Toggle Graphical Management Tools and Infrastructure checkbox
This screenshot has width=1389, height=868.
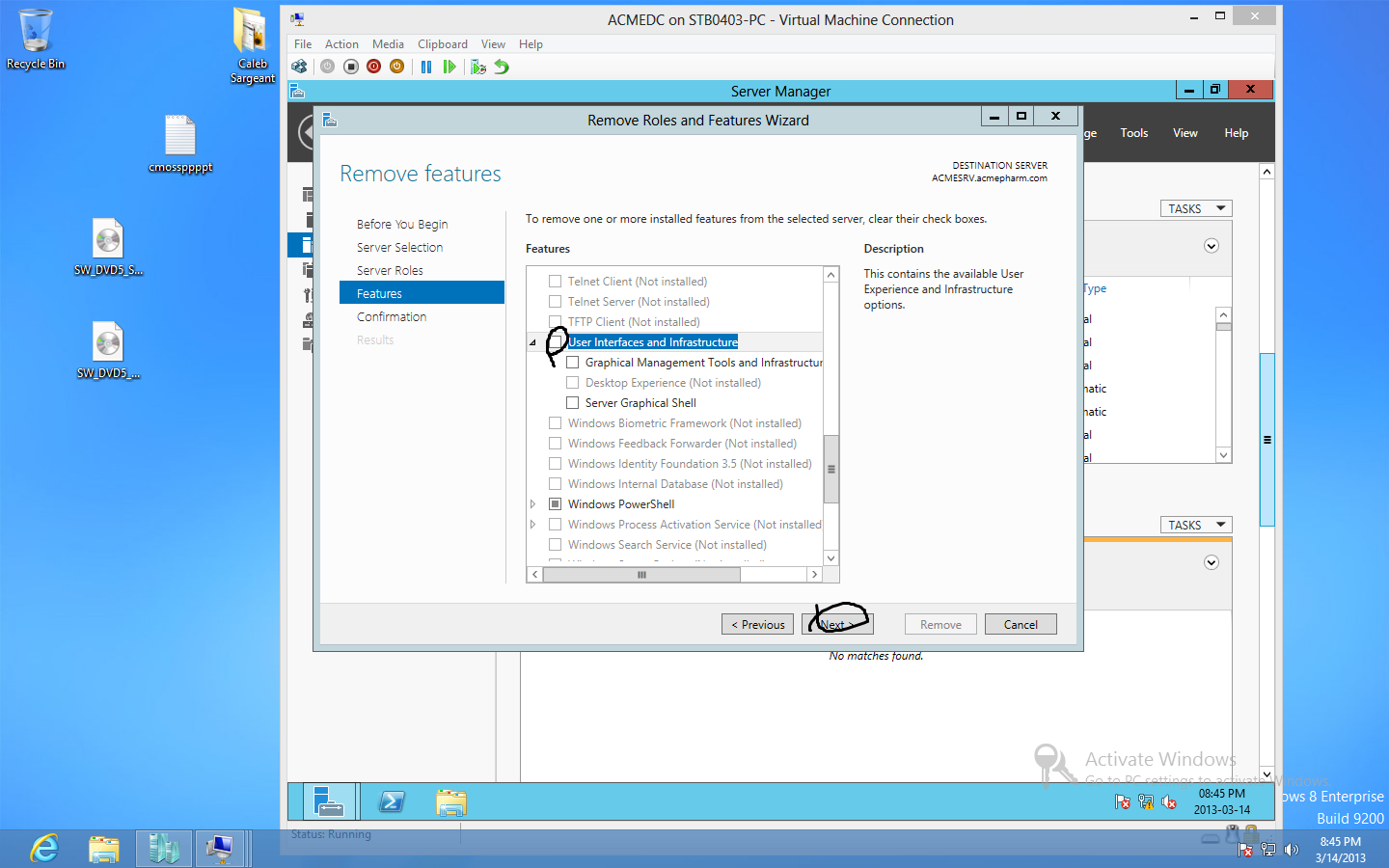[x=573, y=363]
